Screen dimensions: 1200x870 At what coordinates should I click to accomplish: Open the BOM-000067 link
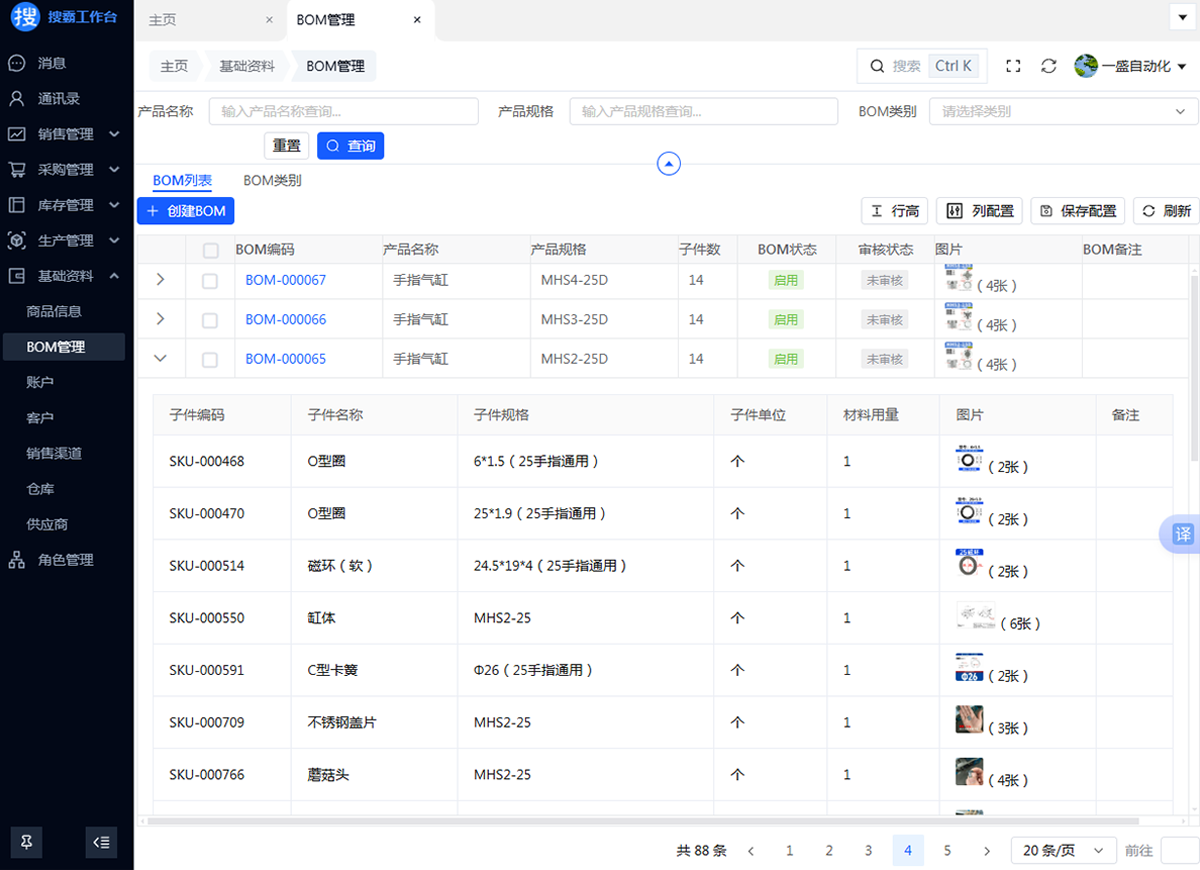click(285, 280)
